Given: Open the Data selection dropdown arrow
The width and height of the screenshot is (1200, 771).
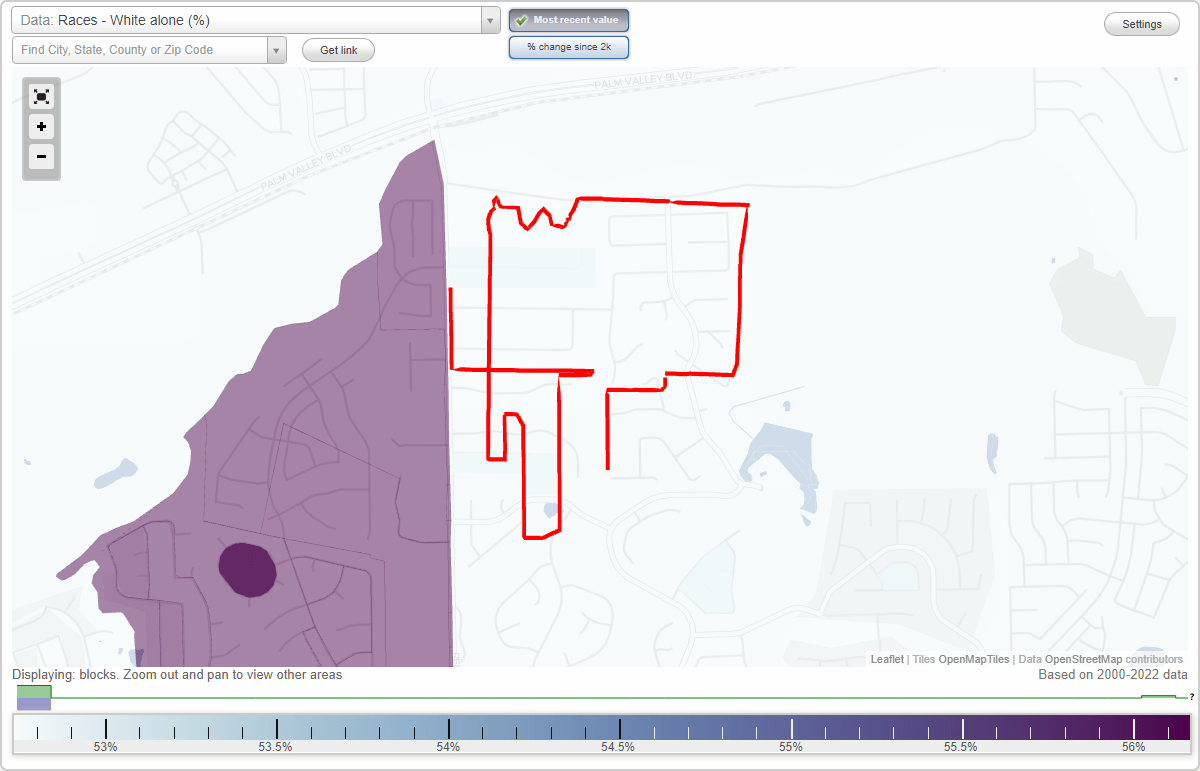Looking at the screenshot, I should coord(490,20).
